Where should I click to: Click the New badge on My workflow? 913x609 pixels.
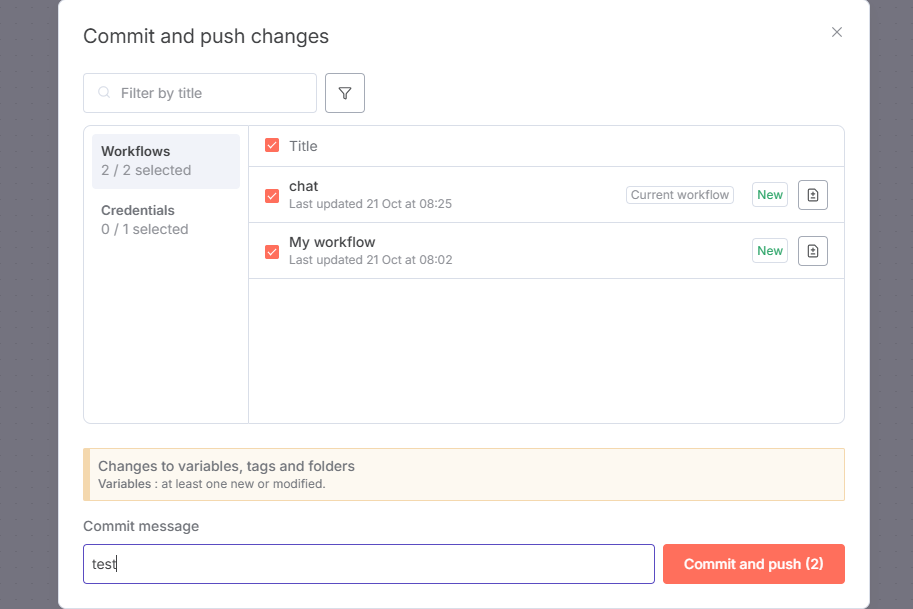click(x=769, y=251)
